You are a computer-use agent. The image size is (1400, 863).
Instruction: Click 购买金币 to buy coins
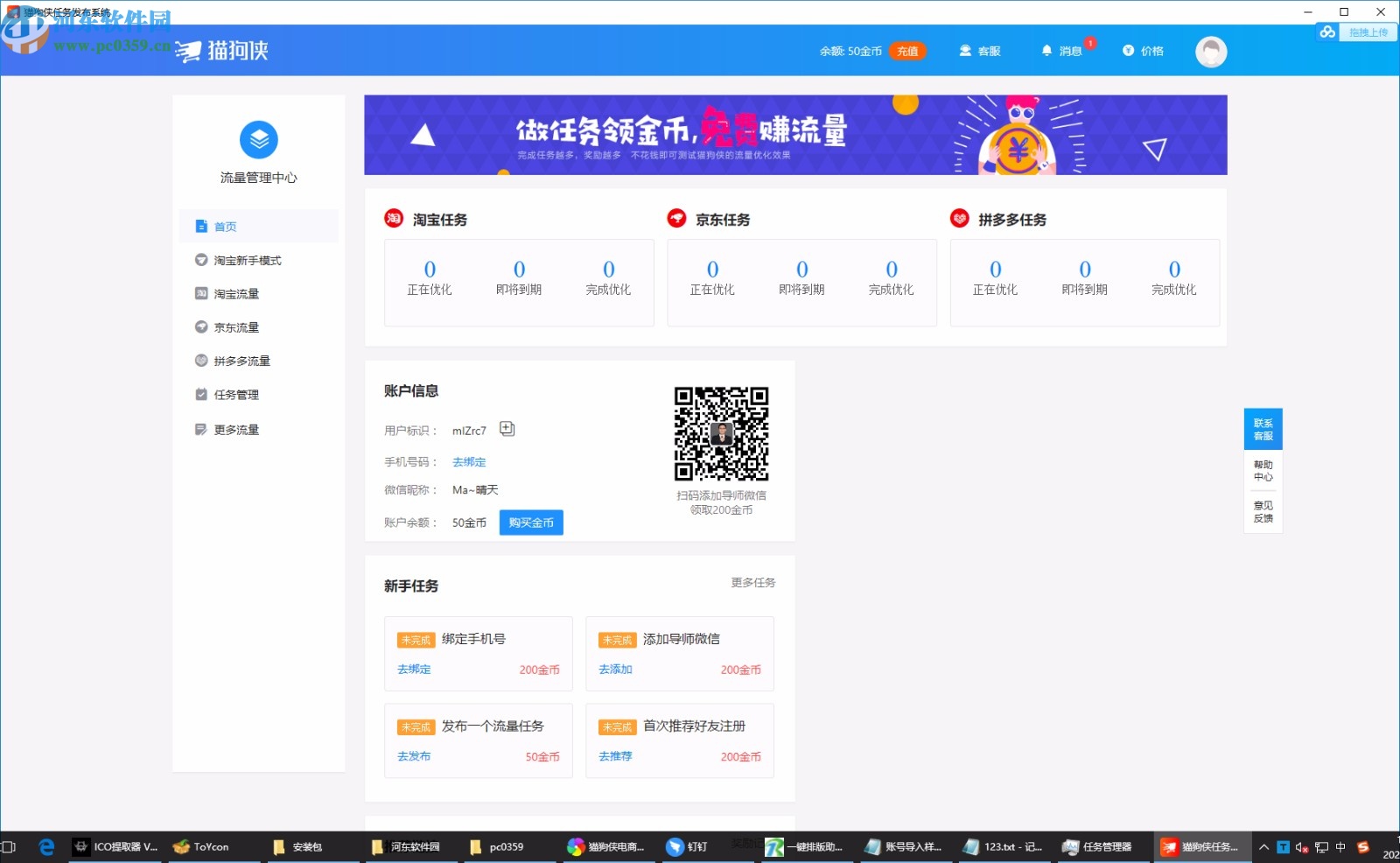click(x=530, y=523)
